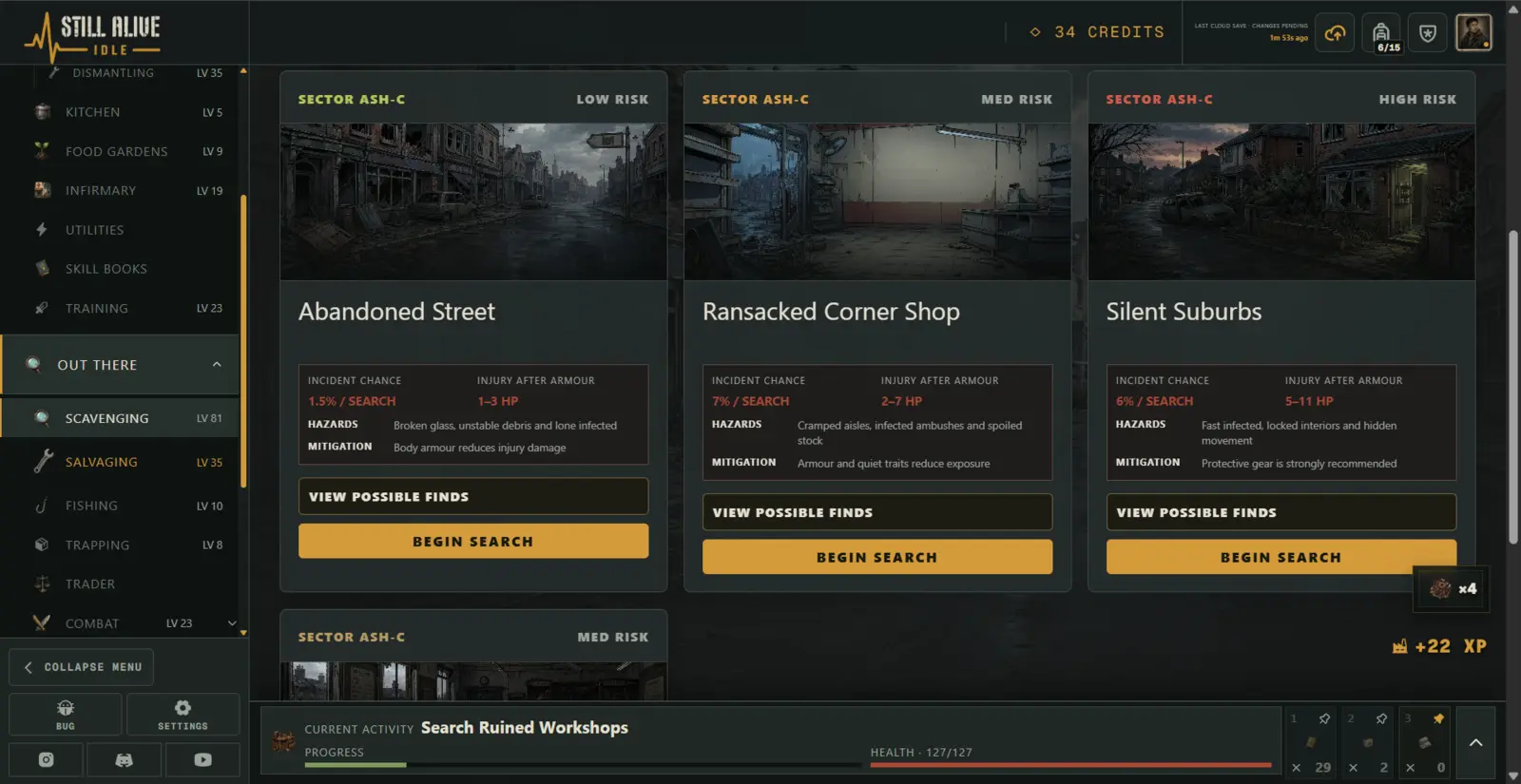Screen dimensions: 1521x784
Task: Expand the bottom activity bar chevron
Action: click(x=1475, y=742)
